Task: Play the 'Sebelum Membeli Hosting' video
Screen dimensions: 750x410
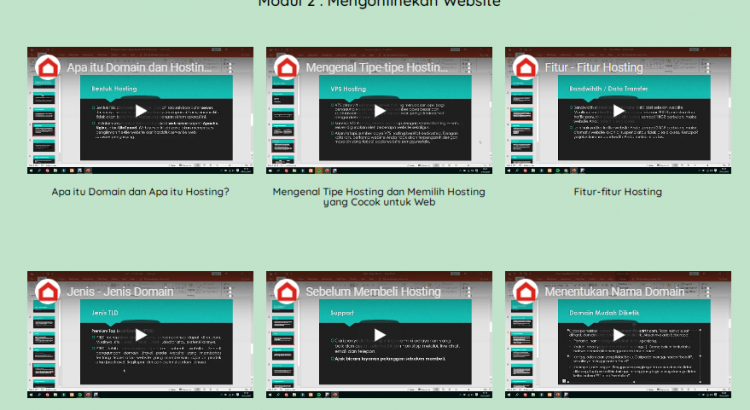Action: tap(380, 335)
